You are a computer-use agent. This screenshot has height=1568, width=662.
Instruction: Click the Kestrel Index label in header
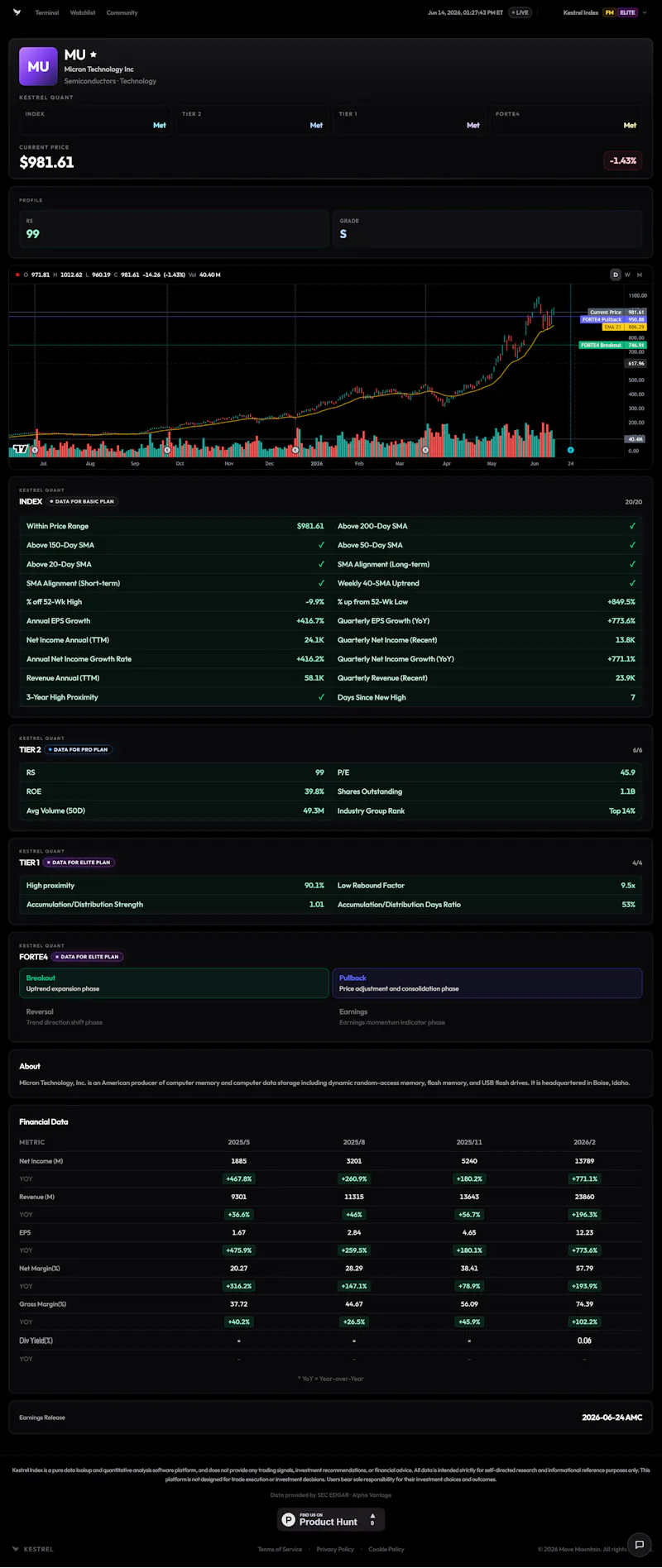581,12
